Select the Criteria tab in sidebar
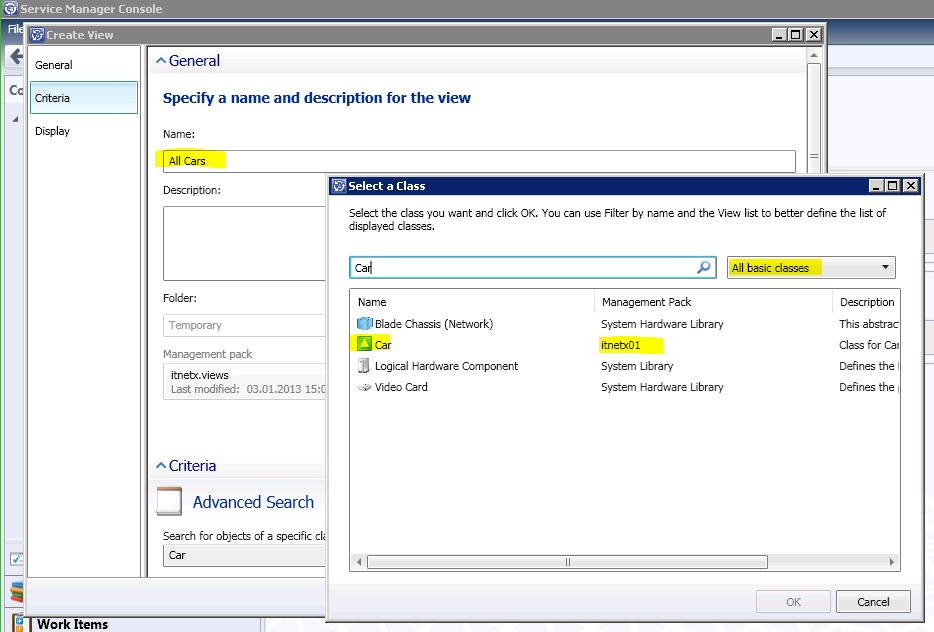This screenshot has width=934, height=632. (53, 98)
